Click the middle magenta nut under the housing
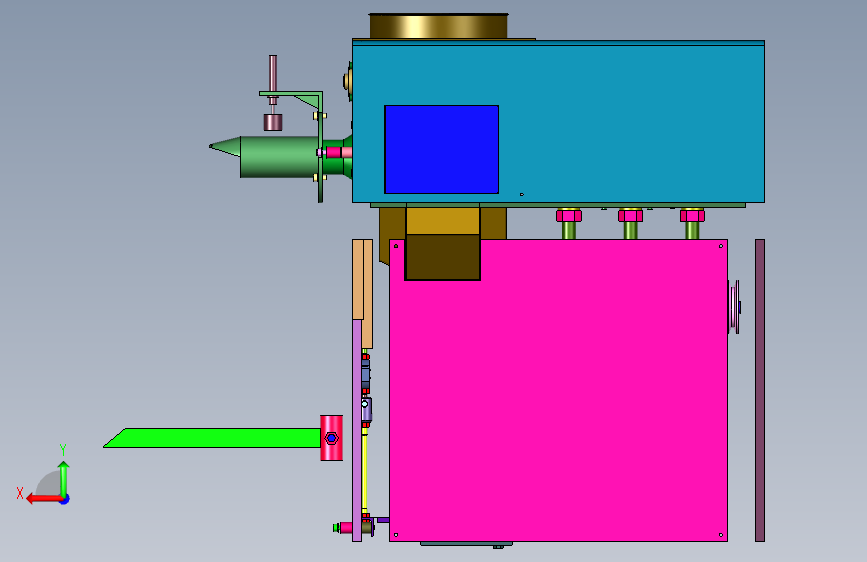 coord(630,215)
